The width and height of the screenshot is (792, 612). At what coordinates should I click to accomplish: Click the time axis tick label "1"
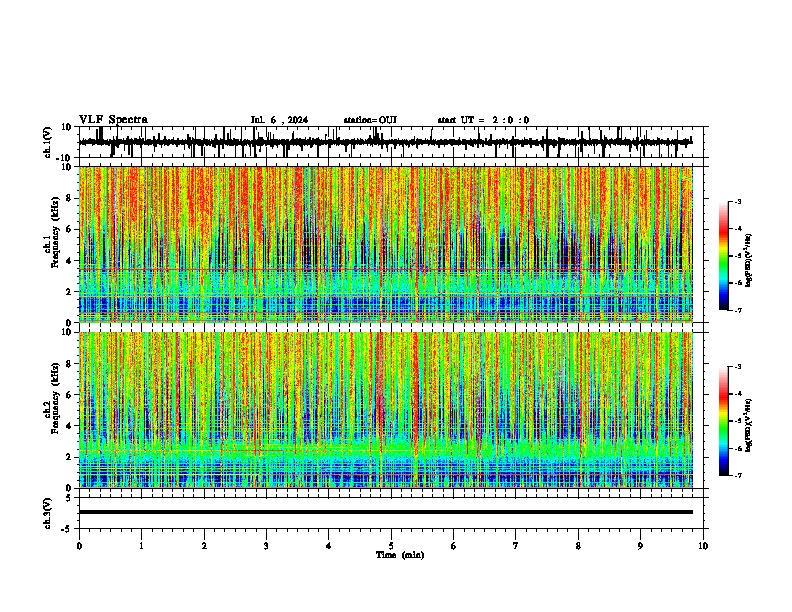(141, 546)
